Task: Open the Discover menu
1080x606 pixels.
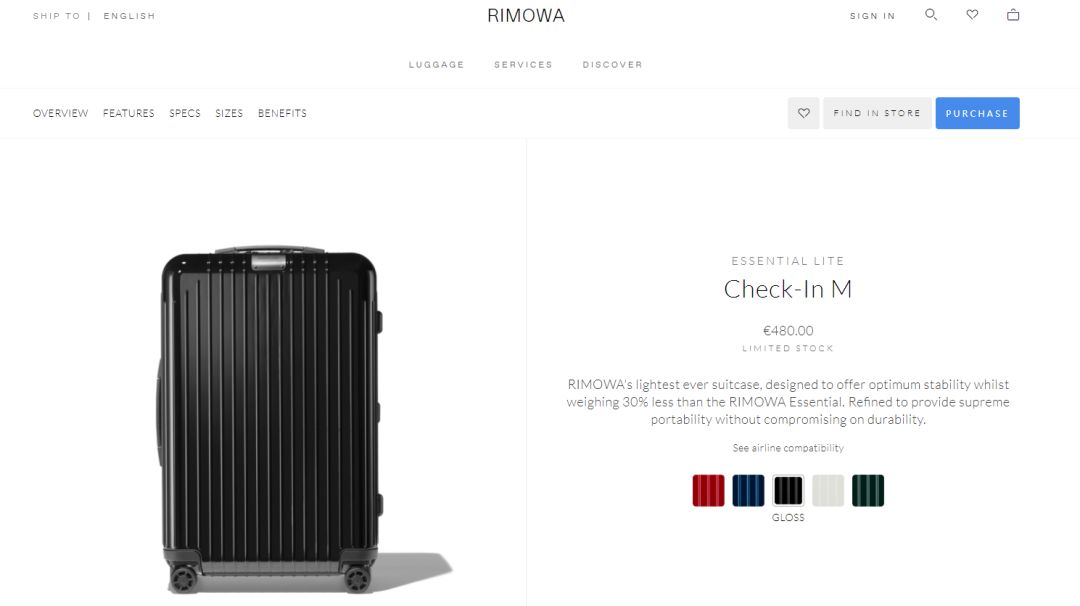Action: click(612, 65)
